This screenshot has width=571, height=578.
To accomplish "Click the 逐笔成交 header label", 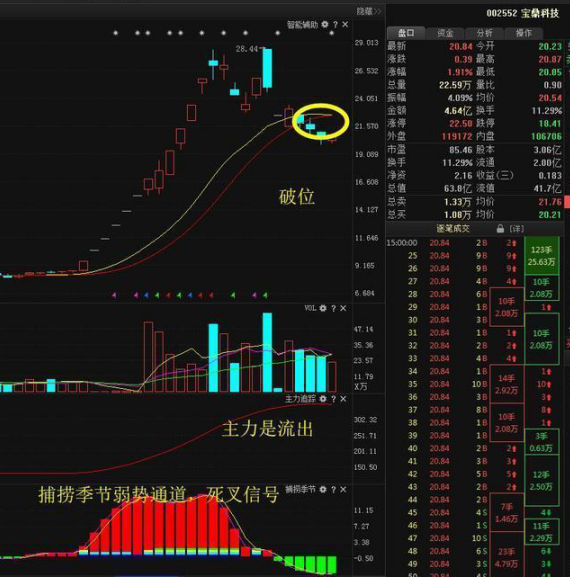I will (x=453, y=229).
